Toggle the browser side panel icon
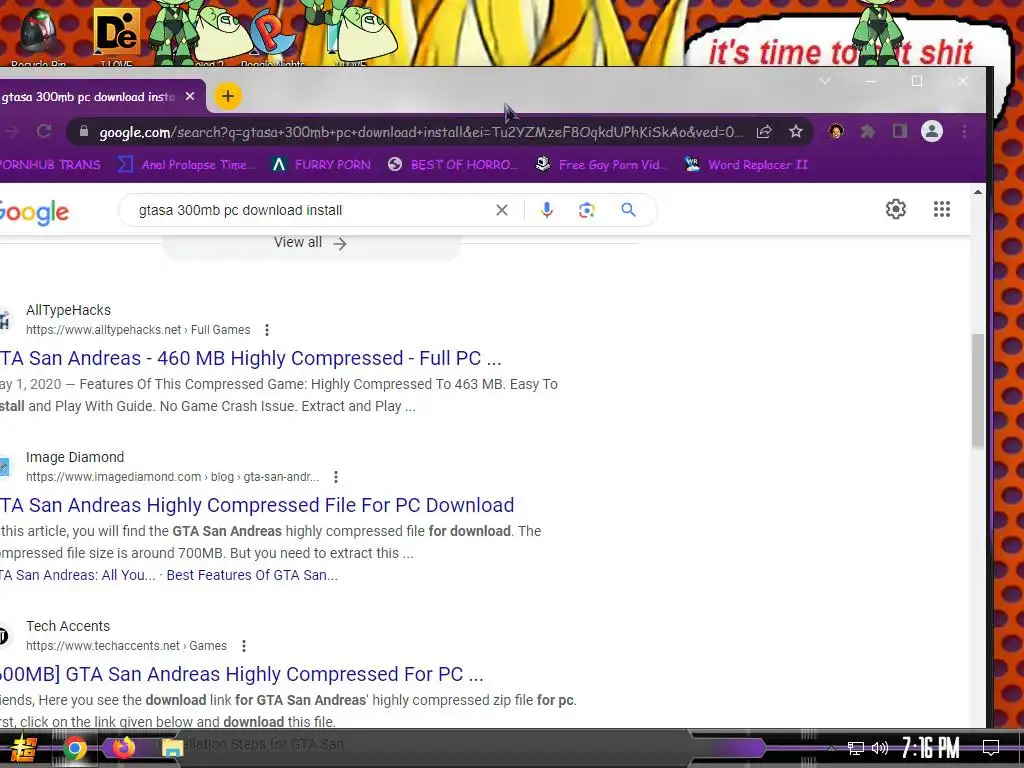The height and width of the screenshot is (768, 1024). pos(900,132)
